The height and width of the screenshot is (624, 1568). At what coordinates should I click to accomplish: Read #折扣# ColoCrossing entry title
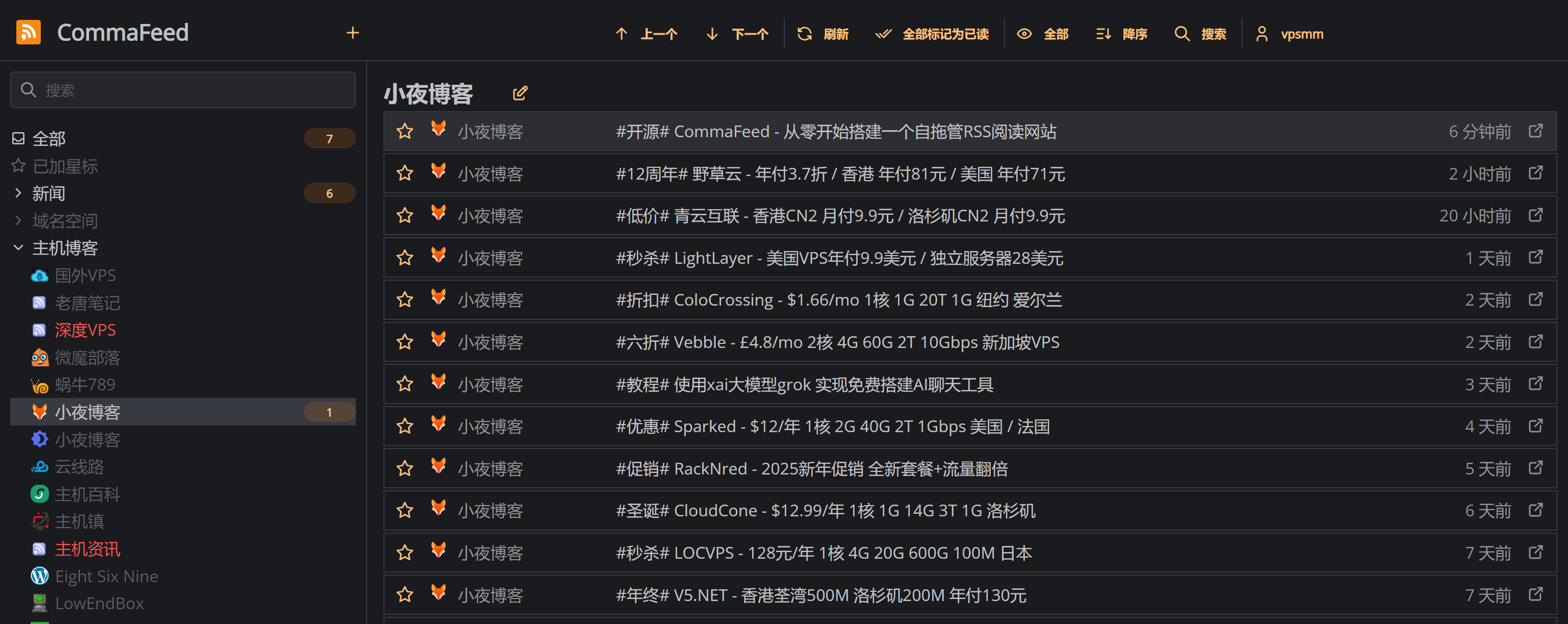pyautogui.click(x=839, y=300)
